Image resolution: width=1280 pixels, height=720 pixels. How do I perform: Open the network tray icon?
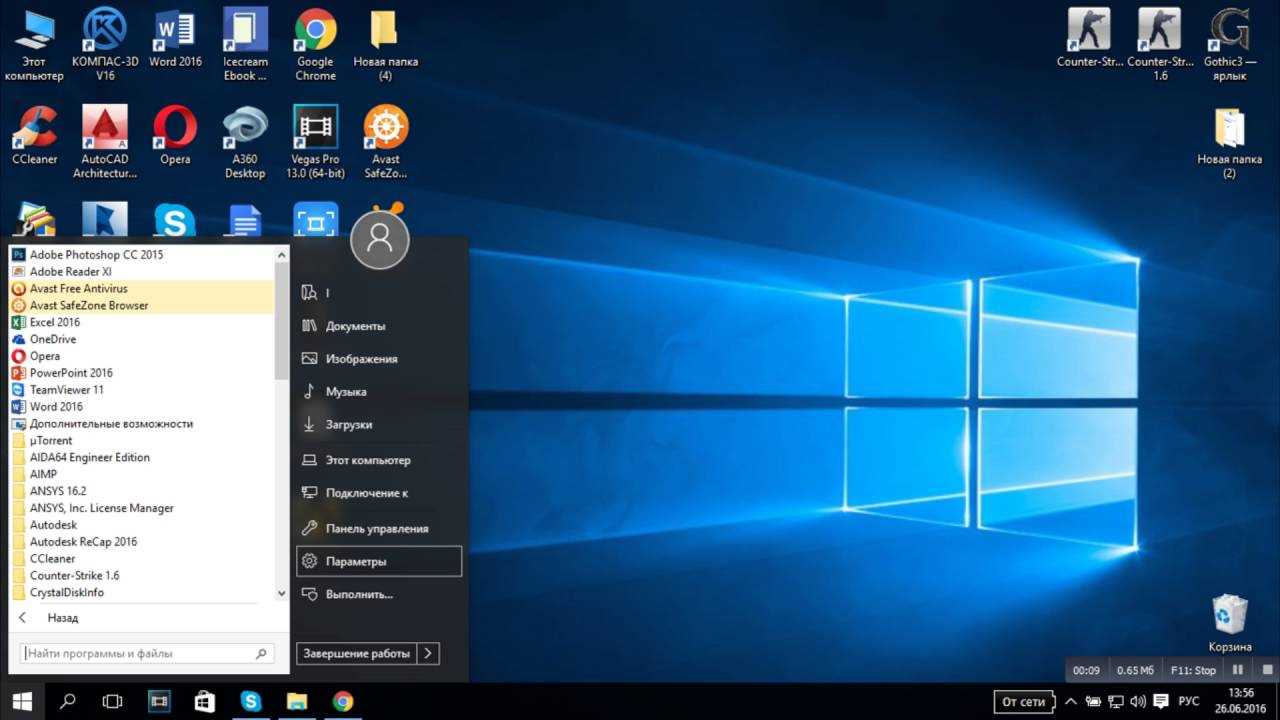pos(1116,701)
